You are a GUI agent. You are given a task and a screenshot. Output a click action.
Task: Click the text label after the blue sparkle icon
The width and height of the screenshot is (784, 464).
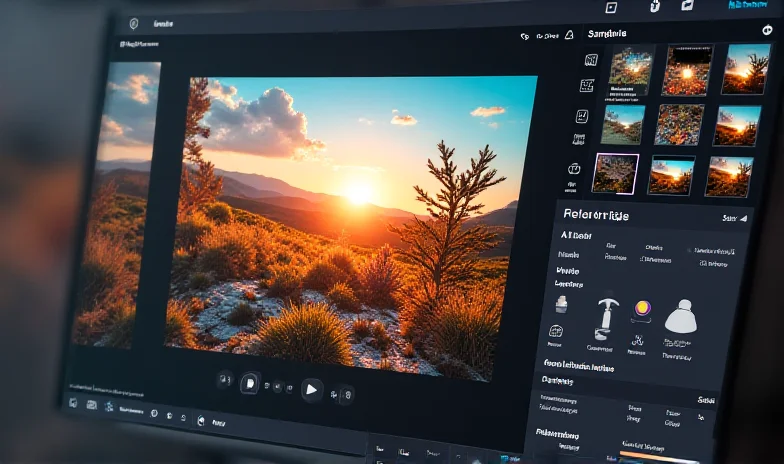(x=131, y=410)
